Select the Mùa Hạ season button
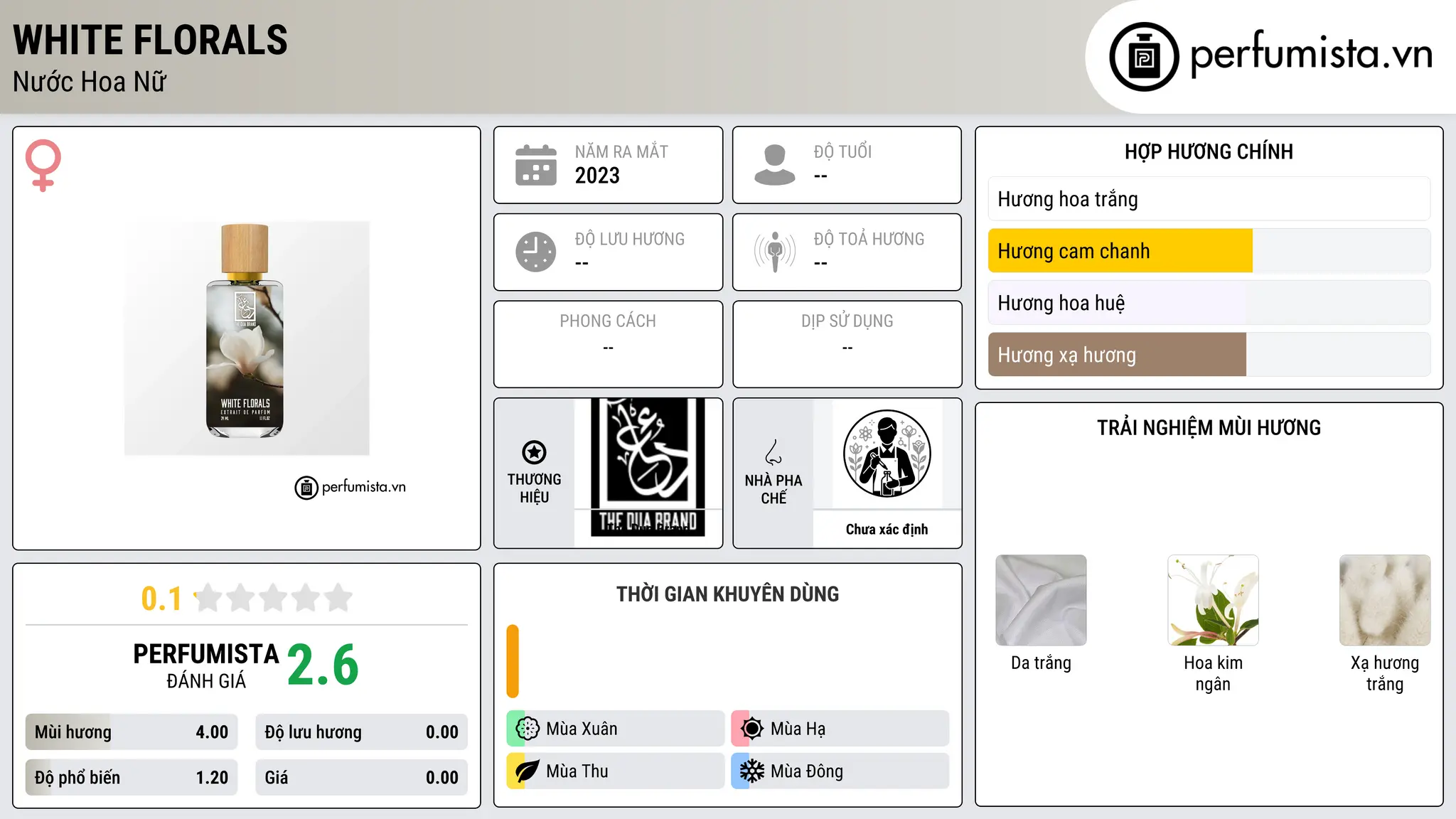 click(x=840, y=729)
